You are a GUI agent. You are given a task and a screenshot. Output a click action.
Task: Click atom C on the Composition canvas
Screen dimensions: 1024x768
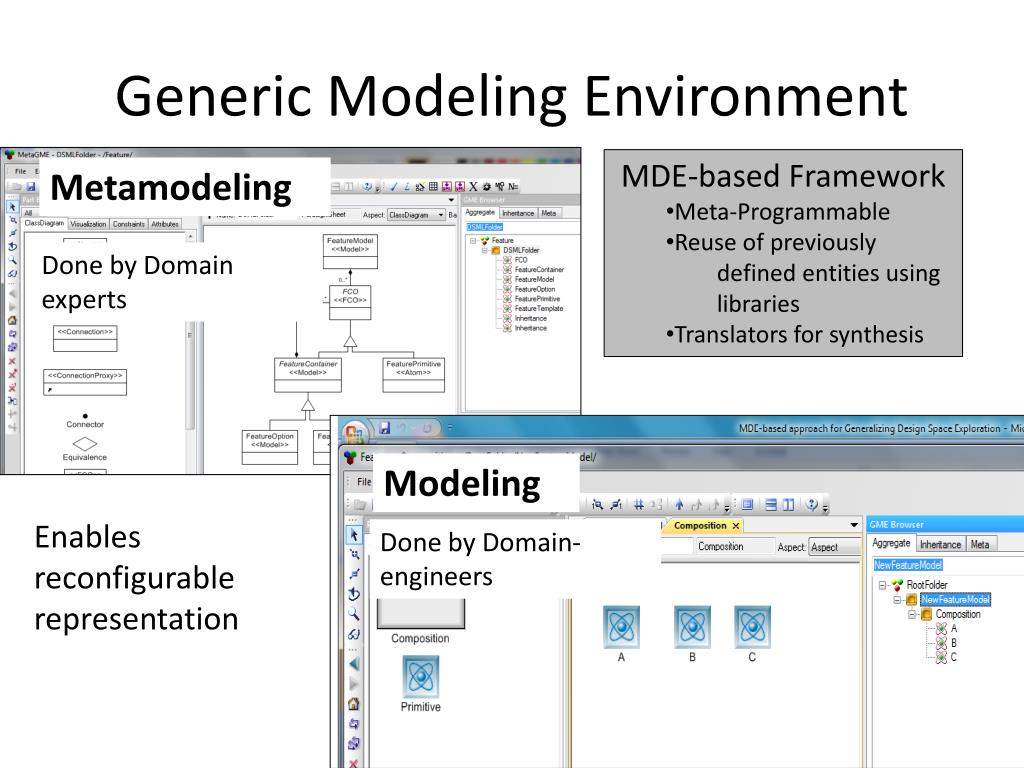pyautogui.click(x=752, y=627)
